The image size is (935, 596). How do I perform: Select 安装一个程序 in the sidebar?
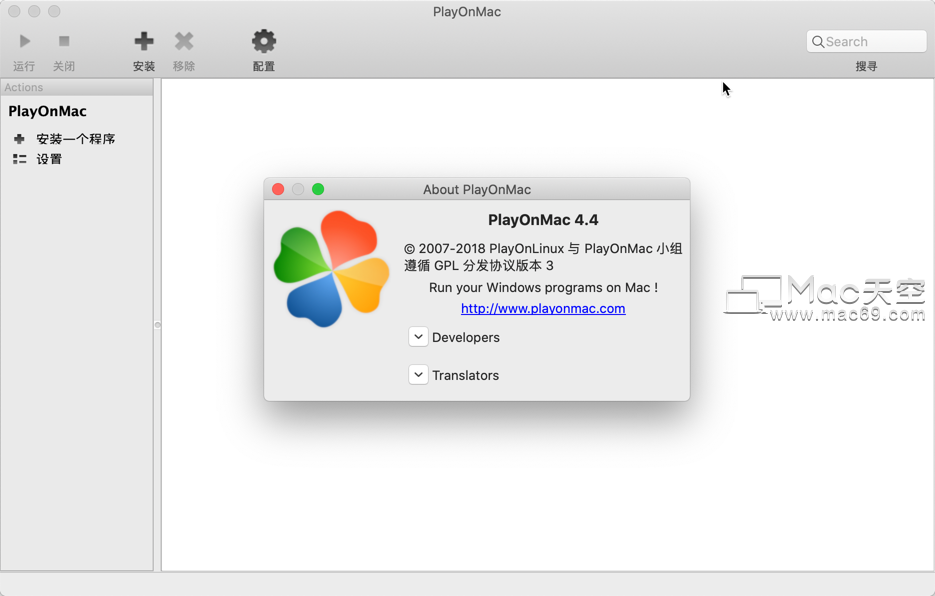click(x=76, y=139)
